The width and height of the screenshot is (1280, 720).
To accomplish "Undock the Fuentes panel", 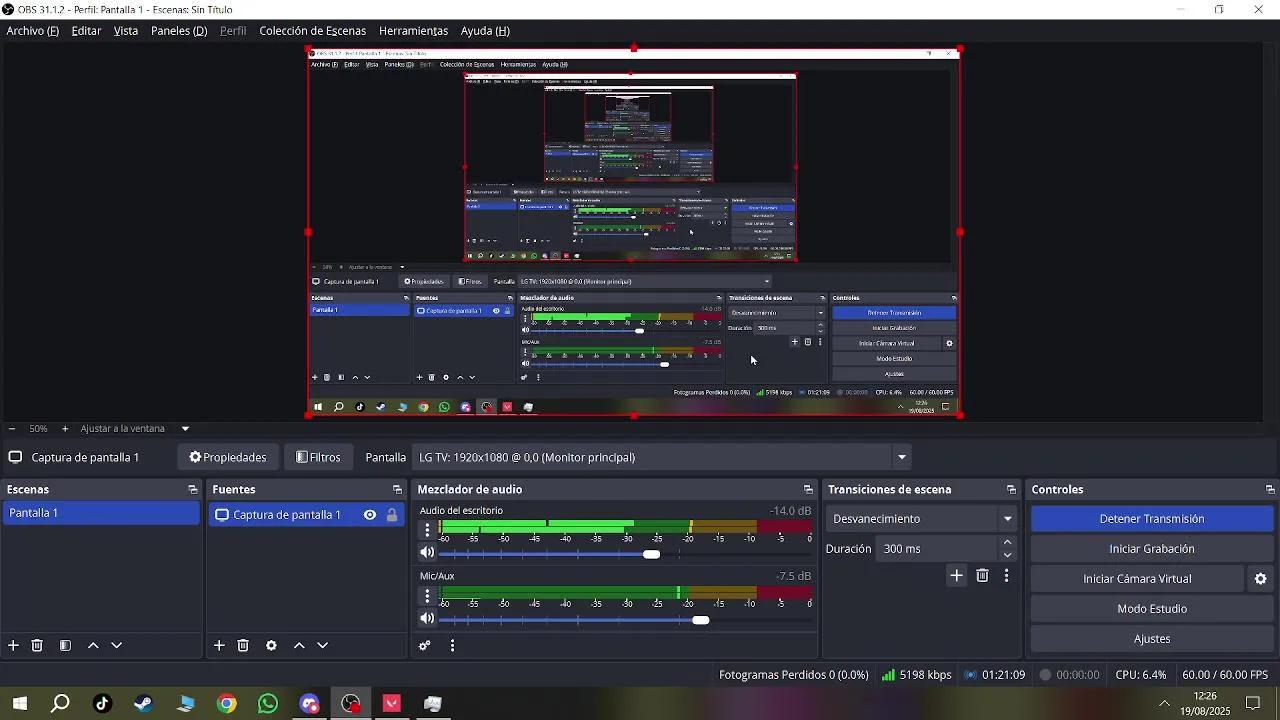I will click(397, 490).
